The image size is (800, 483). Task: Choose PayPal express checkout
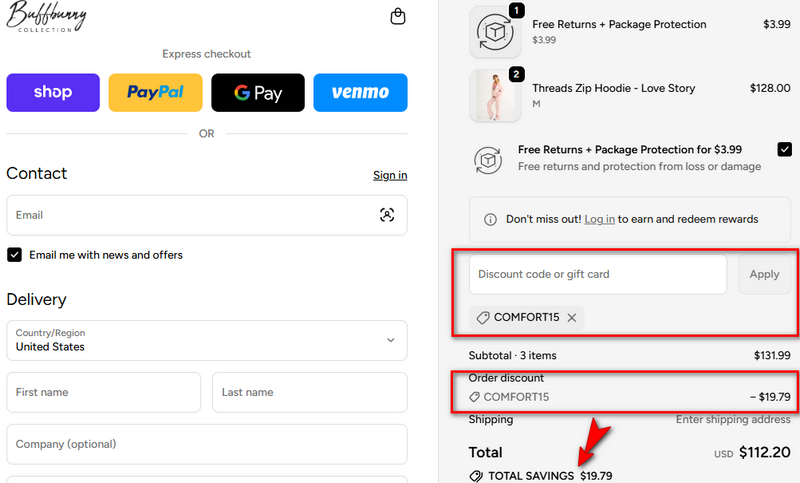155,93
